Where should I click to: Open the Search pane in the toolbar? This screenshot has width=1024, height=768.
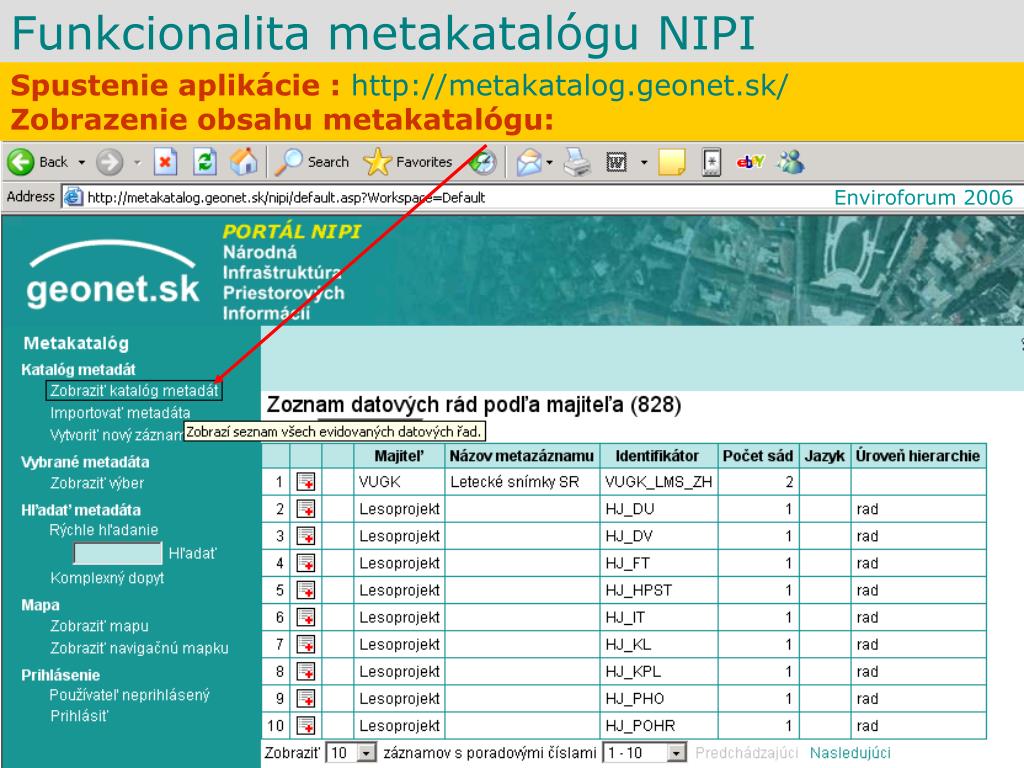point(312,162)
